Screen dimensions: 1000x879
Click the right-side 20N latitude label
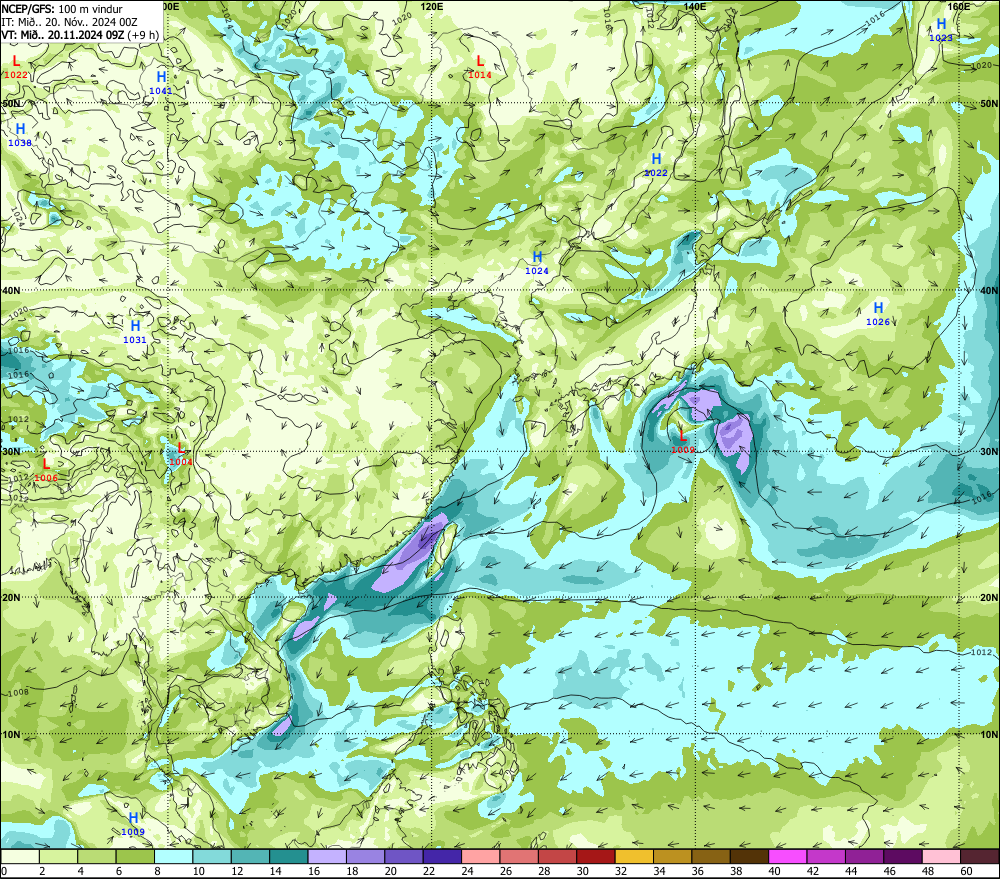point(989,598)
